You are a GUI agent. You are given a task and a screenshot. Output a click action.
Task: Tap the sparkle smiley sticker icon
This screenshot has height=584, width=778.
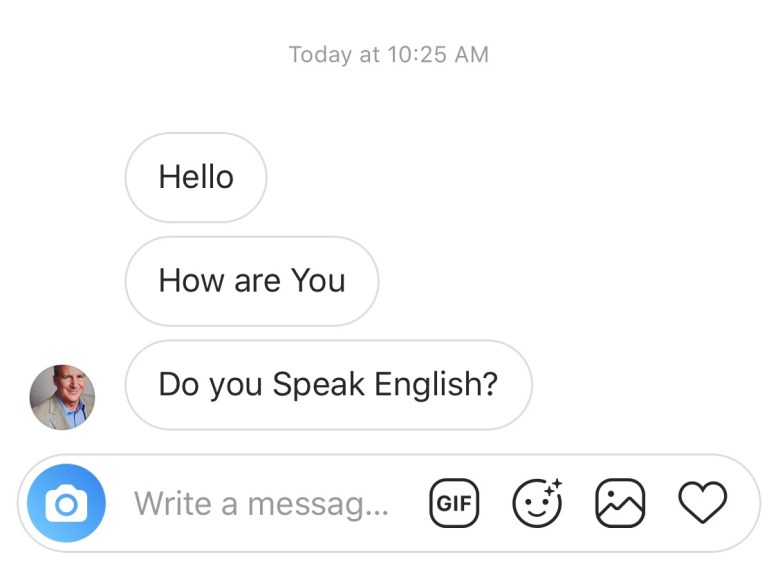(x=537, y=503)
